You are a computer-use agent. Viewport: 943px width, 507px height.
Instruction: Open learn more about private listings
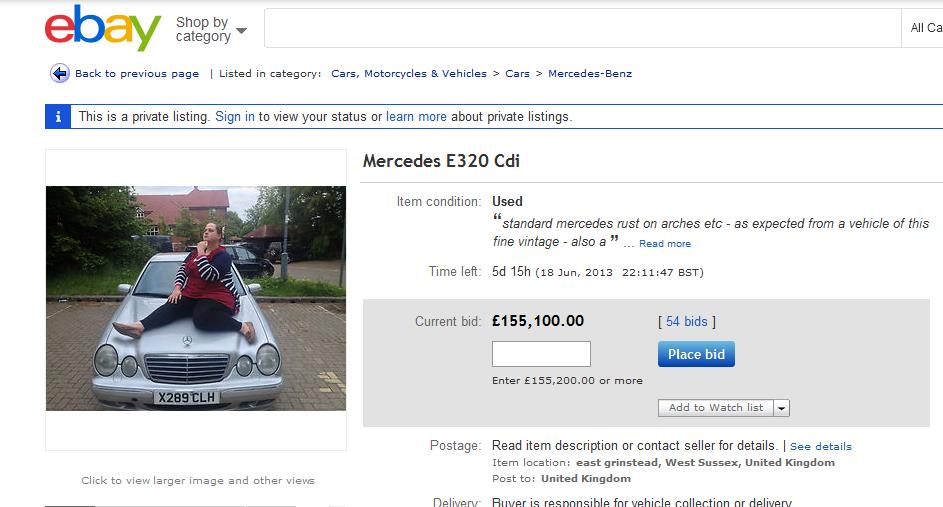pos(416,117)
